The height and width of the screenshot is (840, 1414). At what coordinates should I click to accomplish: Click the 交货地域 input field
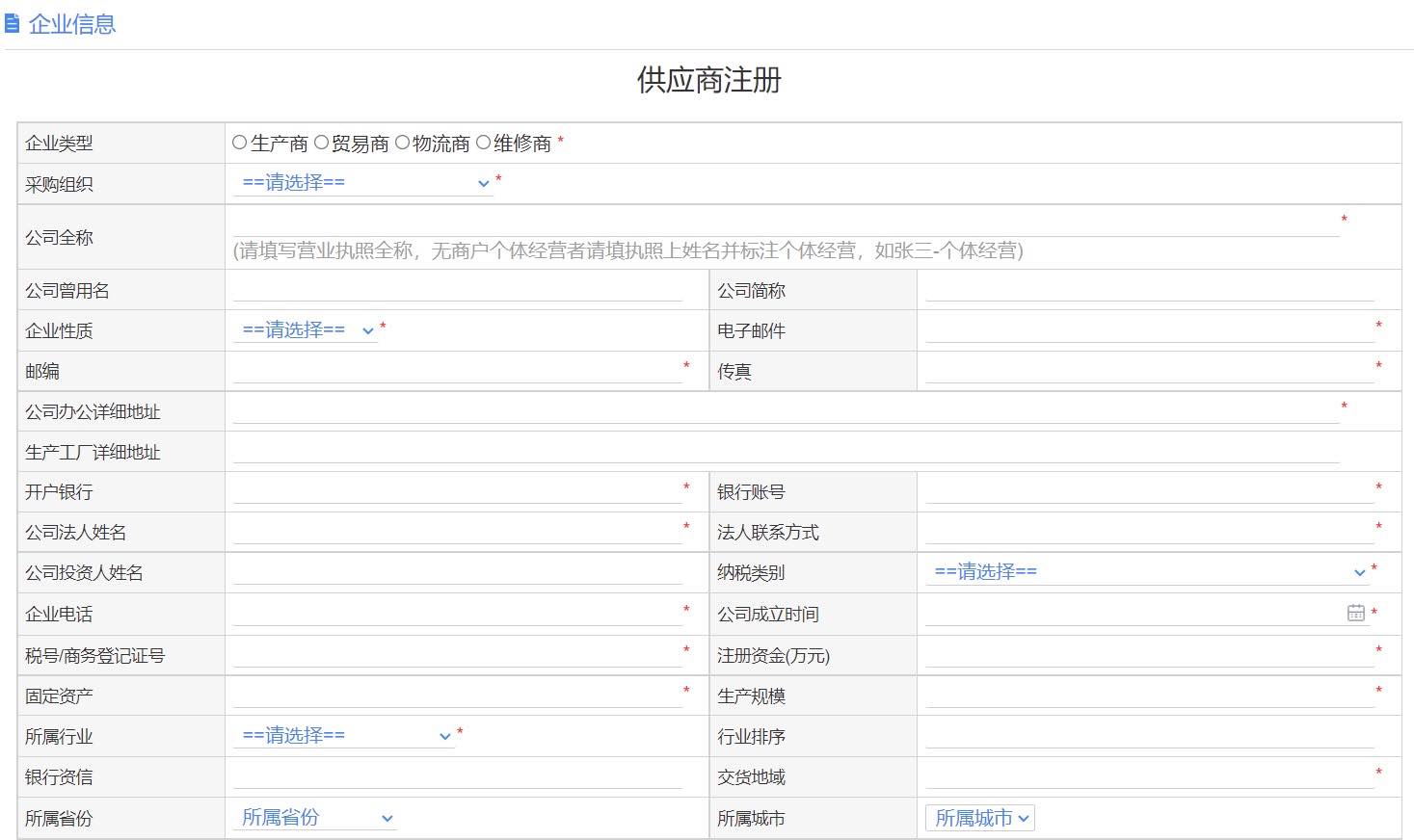point(1149,775)
